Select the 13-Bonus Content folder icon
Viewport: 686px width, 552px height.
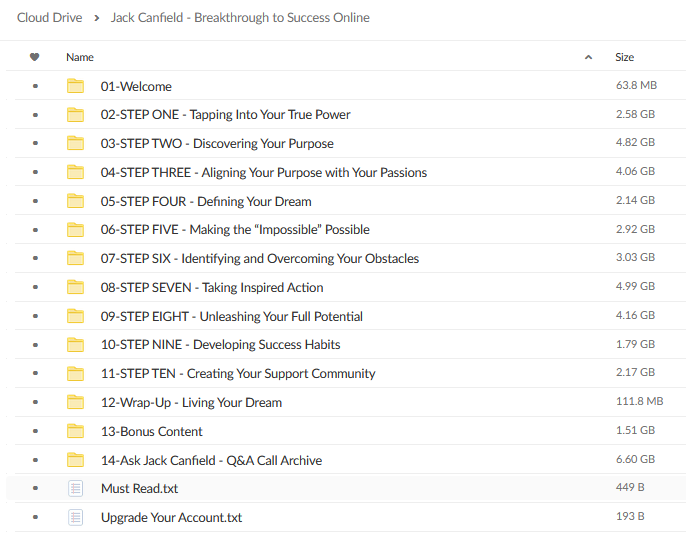click(76, 431)
